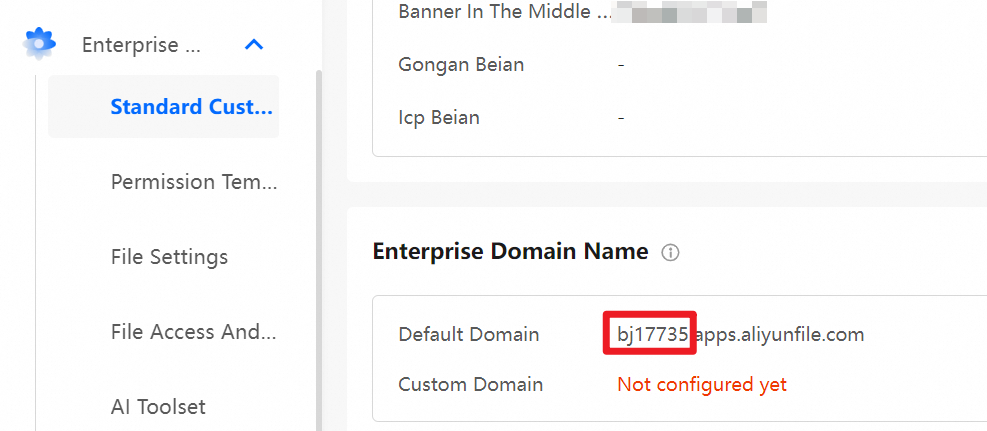Click the apps.aliyunfile.com domain text

[780, 334]
